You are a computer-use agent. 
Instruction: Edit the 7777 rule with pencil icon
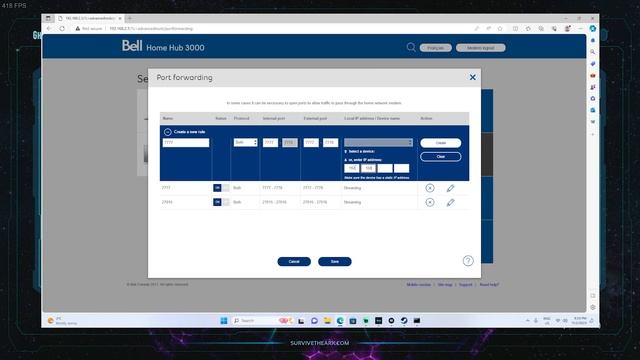450,188
